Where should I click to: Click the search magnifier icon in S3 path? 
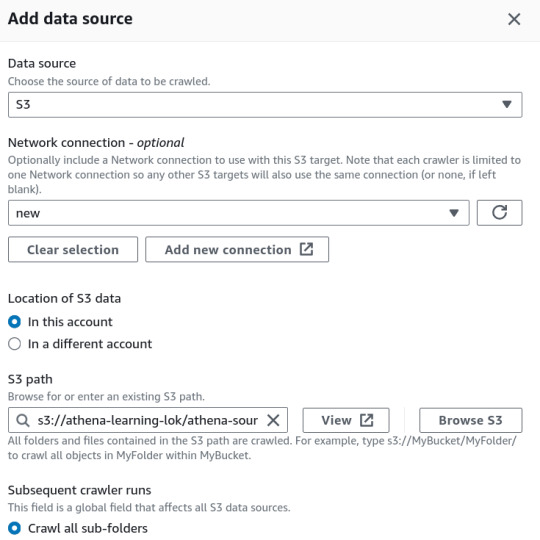[x=23, y=420]
